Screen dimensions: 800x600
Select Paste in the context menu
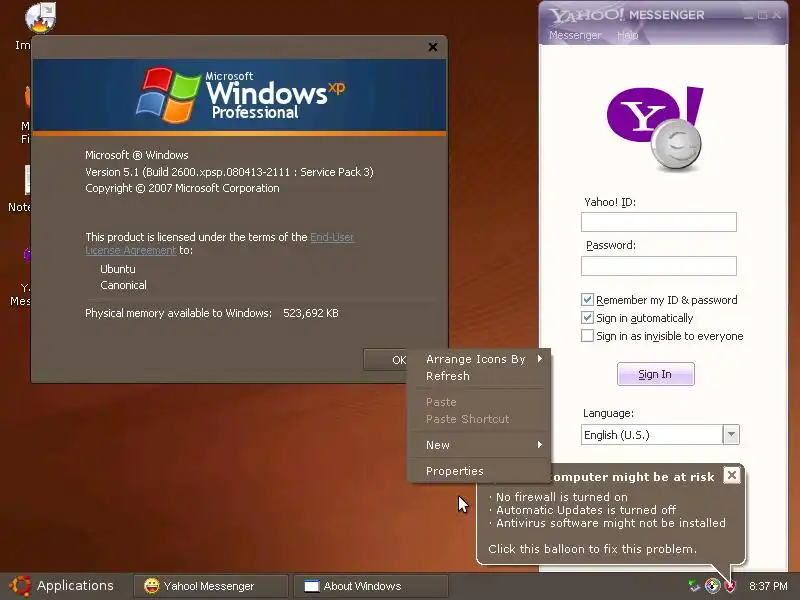479,402
